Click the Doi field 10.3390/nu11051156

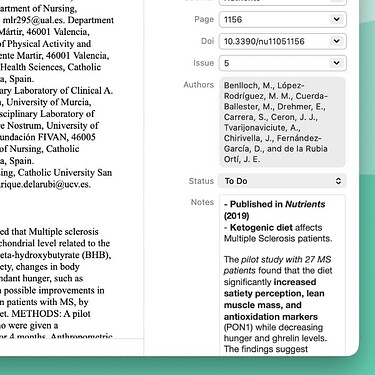282,41
